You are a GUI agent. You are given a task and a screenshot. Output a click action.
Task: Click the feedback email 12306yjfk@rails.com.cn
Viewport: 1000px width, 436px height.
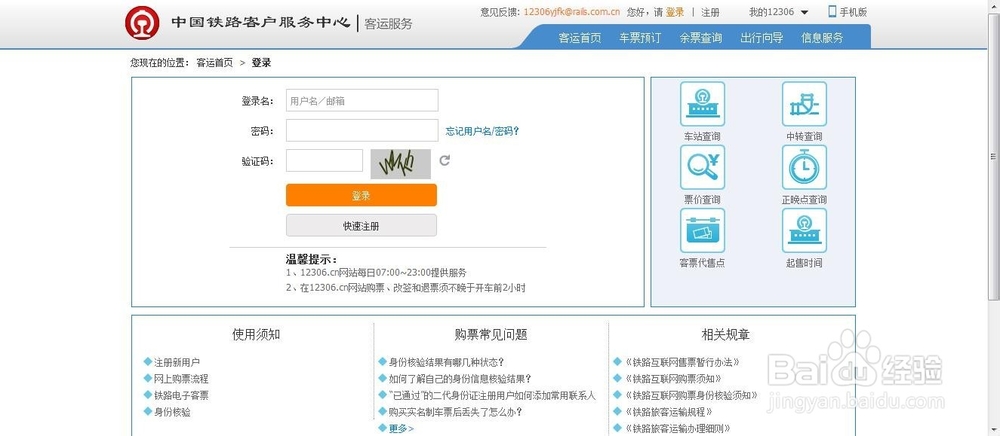(x=572, y=12)
